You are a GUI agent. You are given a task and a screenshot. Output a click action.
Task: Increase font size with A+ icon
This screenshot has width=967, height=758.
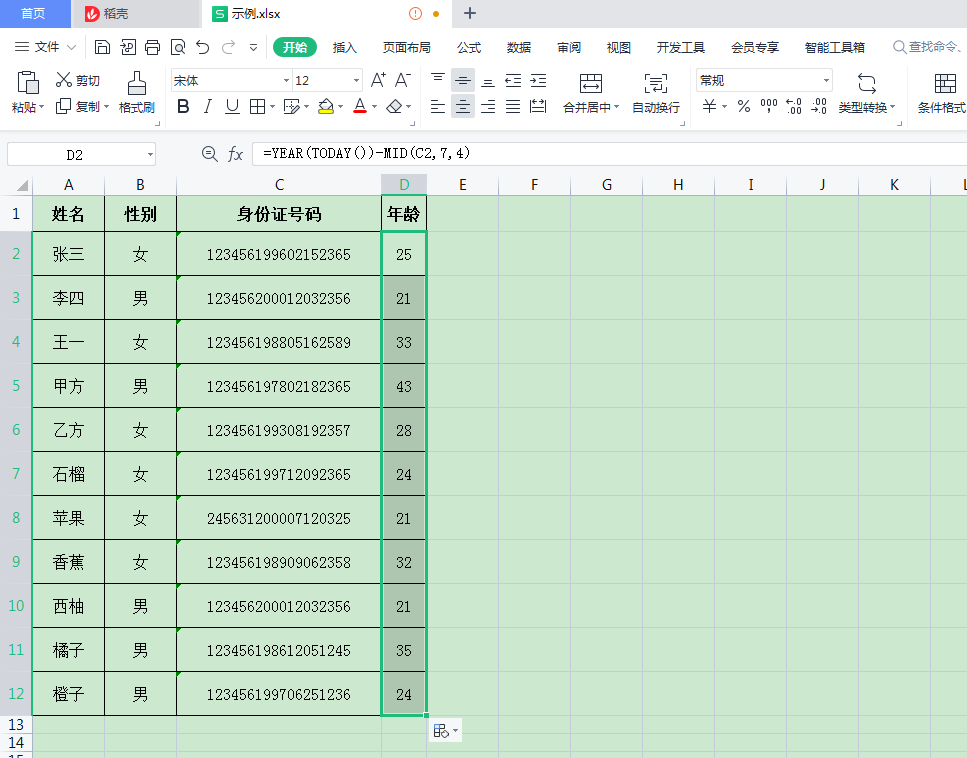pyautogui.click(x=378, y=80)
